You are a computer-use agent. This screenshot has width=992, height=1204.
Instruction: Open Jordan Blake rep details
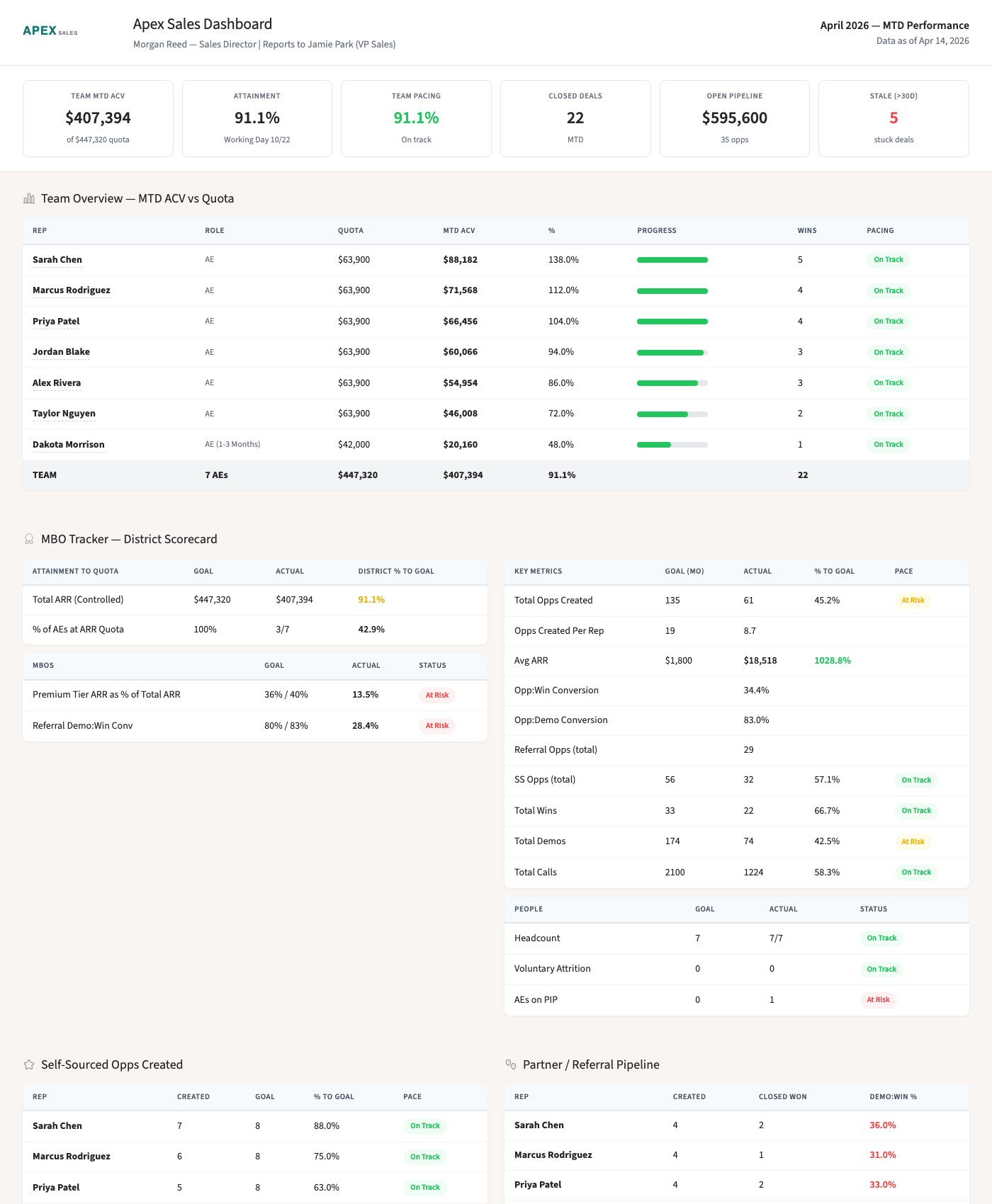(61, 352)
